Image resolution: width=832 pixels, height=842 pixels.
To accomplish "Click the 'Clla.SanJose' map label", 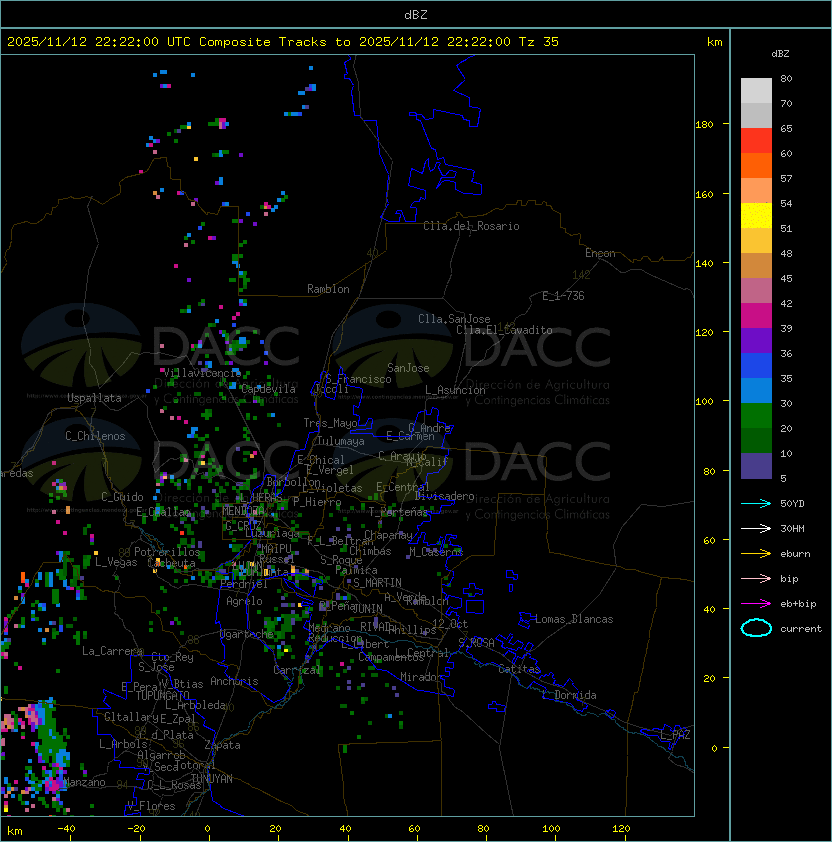I will 454,319.
